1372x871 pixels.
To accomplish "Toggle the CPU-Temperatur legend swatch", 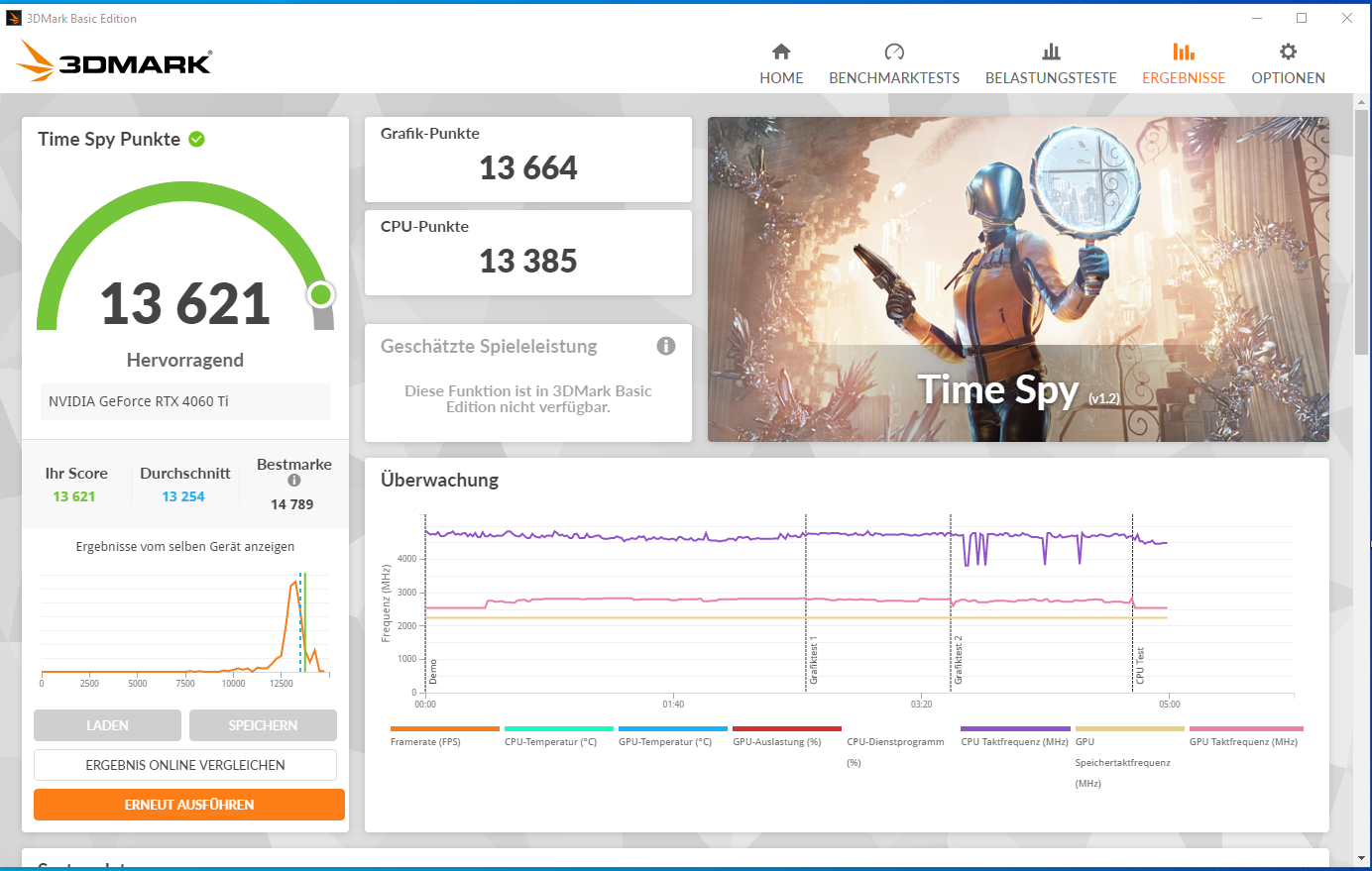I will (x=559, y=728).
